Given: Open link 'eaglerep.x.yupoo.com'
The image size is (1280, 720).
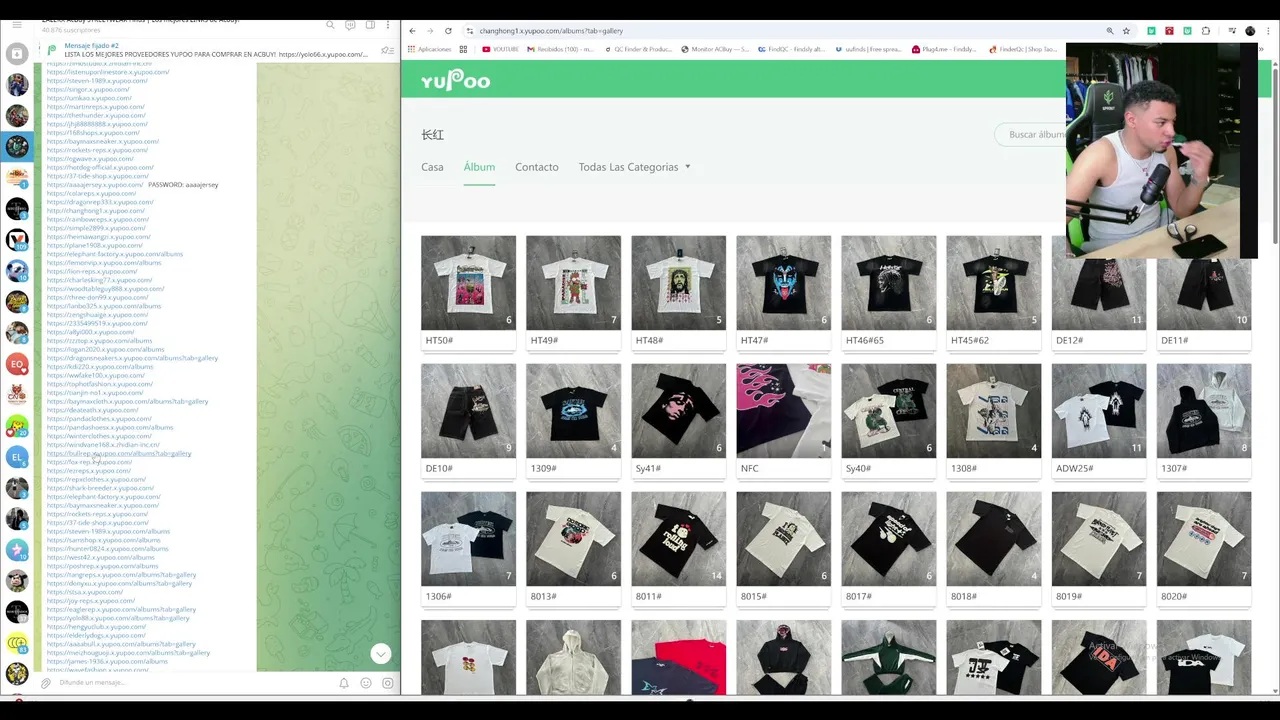Looking at the screenshot, I should pyautogui.click(x=121, y=609).
